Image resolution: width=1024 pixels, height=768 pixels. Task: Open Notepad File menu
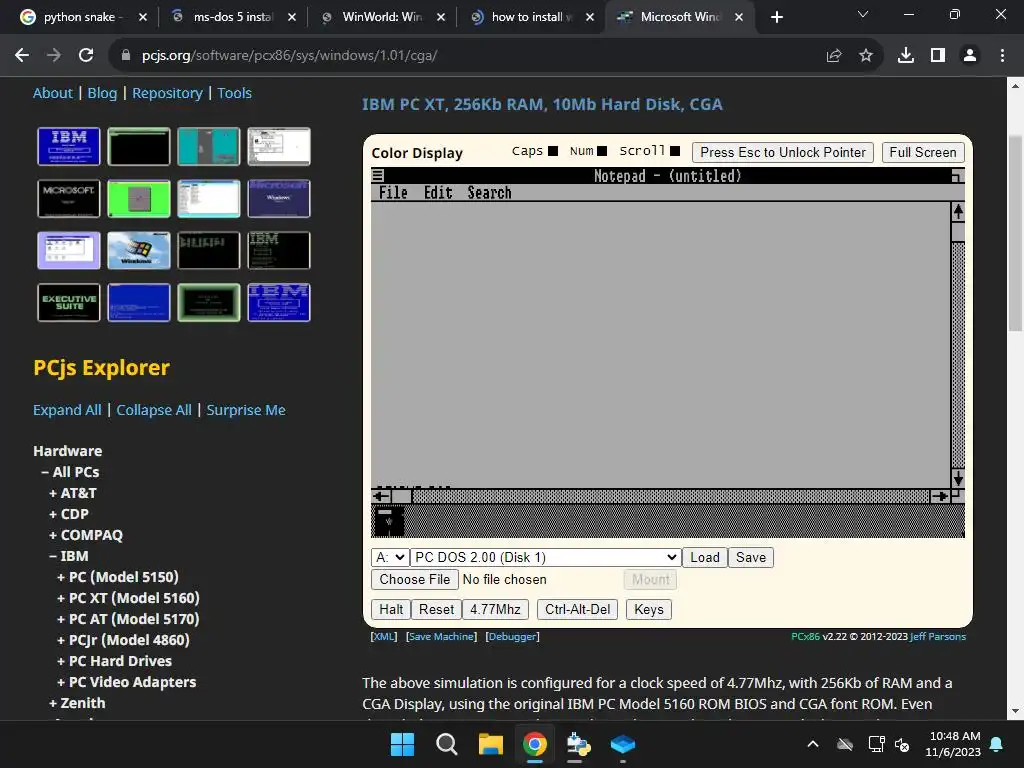(x=393, y=193)
